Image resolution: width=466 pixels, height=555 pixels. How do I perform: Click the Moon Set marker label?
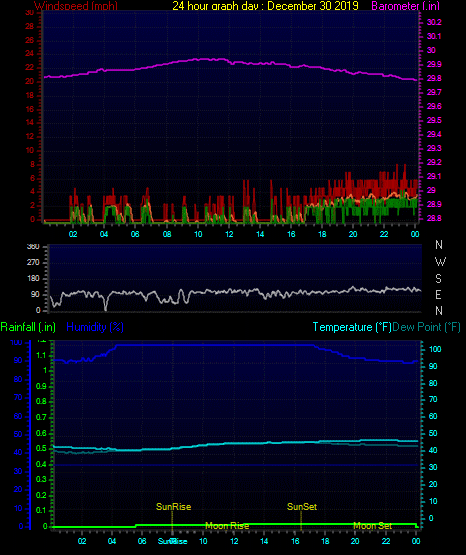tap(373, 526)
